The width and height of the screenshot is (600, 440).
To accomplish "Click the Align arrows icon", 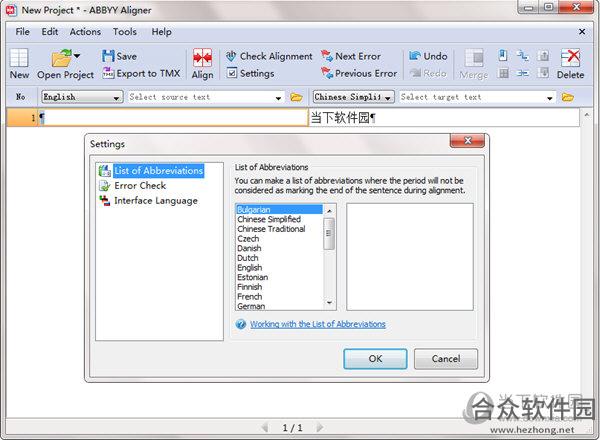I will 202,57.
